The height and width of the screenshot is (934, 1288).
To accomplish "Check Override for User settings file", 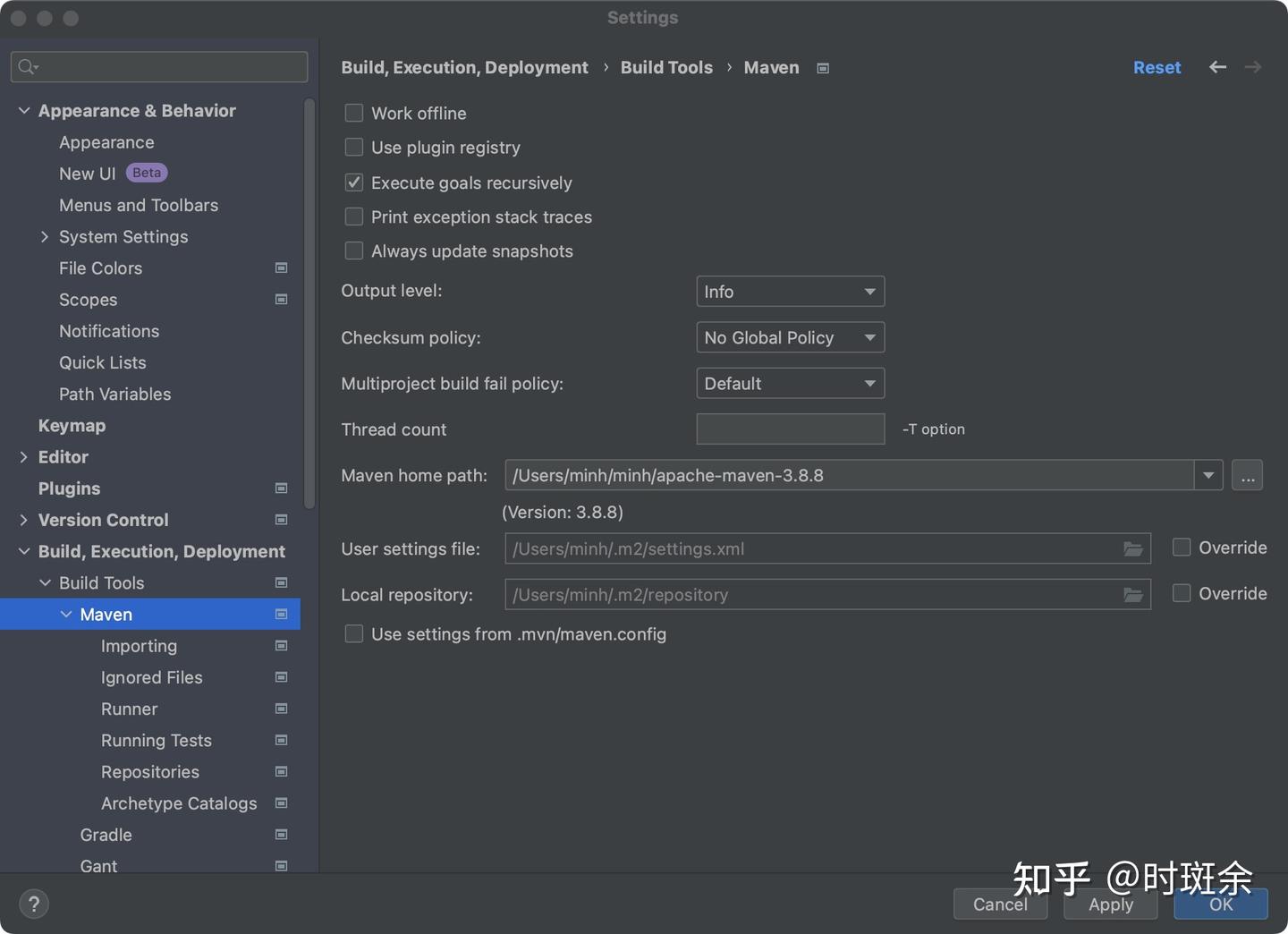I will click(1182, 548).
